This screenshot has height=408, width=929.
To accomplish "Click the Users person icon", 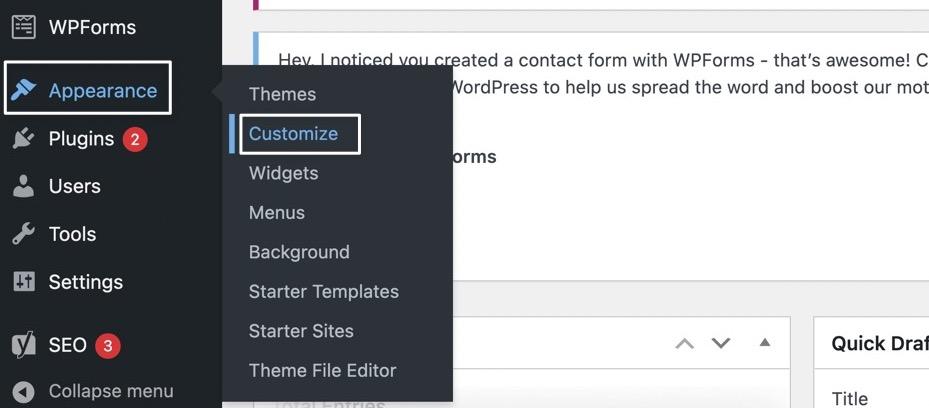I will [24, 186].
